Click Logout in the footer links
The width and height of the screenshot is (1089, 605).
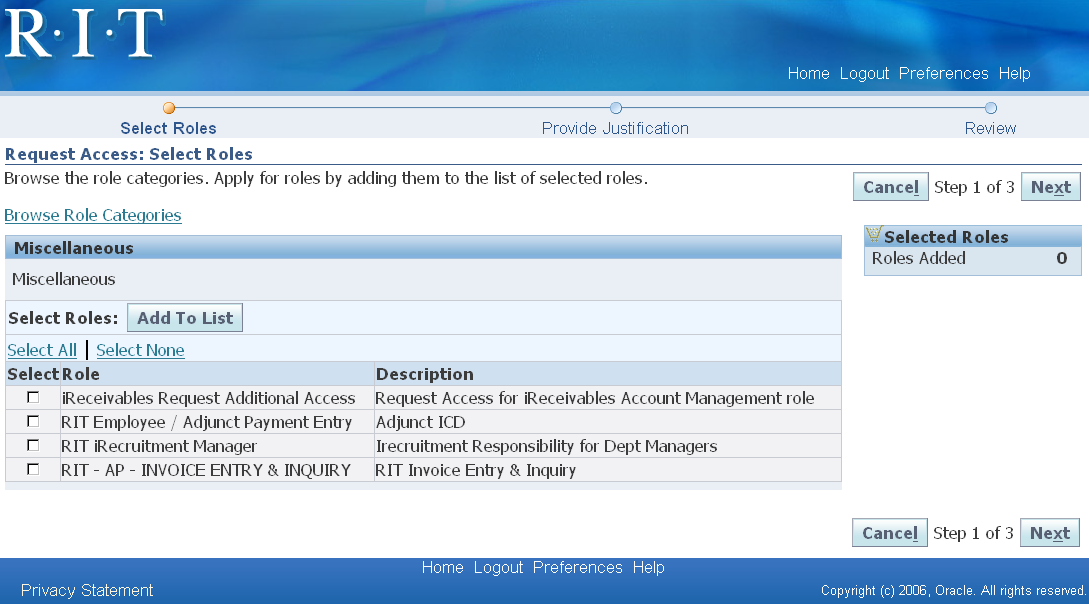click(x=498, y=568)
